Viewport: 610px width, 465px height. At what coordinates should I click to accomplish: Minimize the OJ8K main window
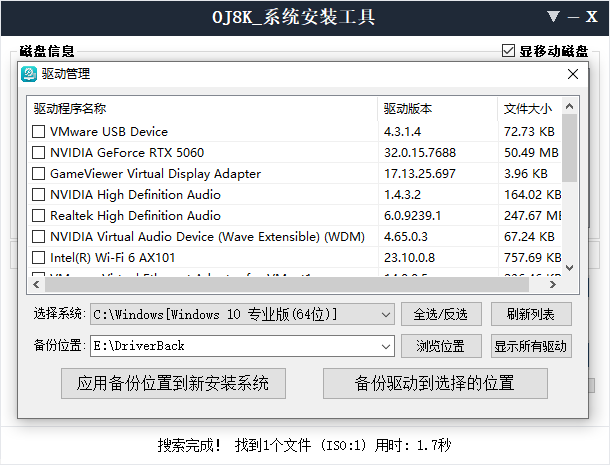coord(573,17)
